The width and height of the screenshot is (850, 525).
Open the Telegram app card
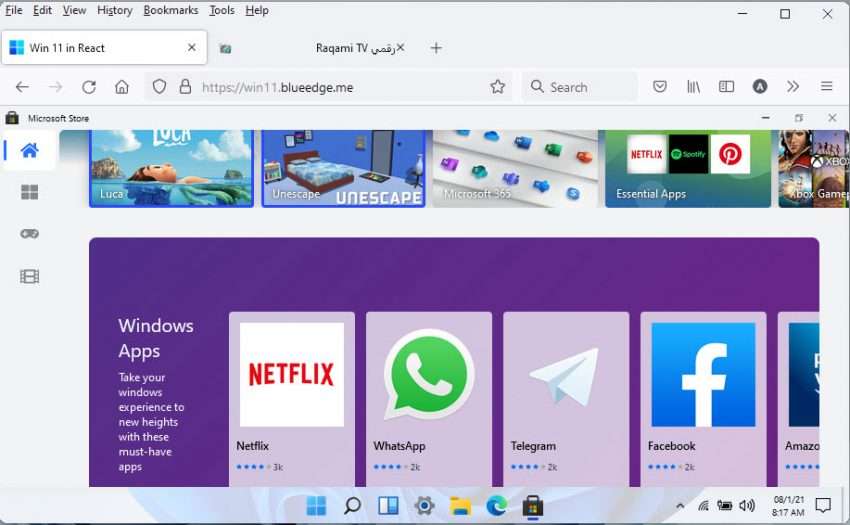point(566,399)
